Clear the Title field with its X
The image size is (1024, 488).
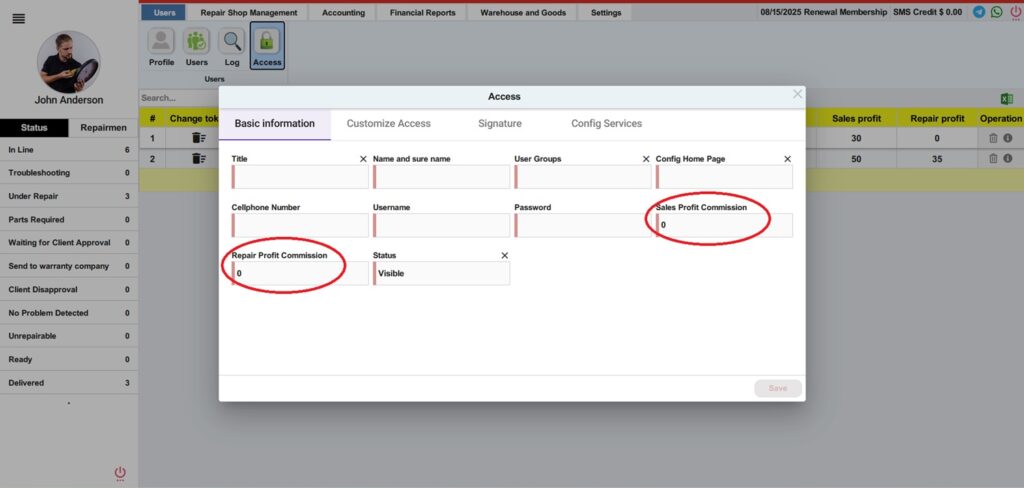pos(363,159)
